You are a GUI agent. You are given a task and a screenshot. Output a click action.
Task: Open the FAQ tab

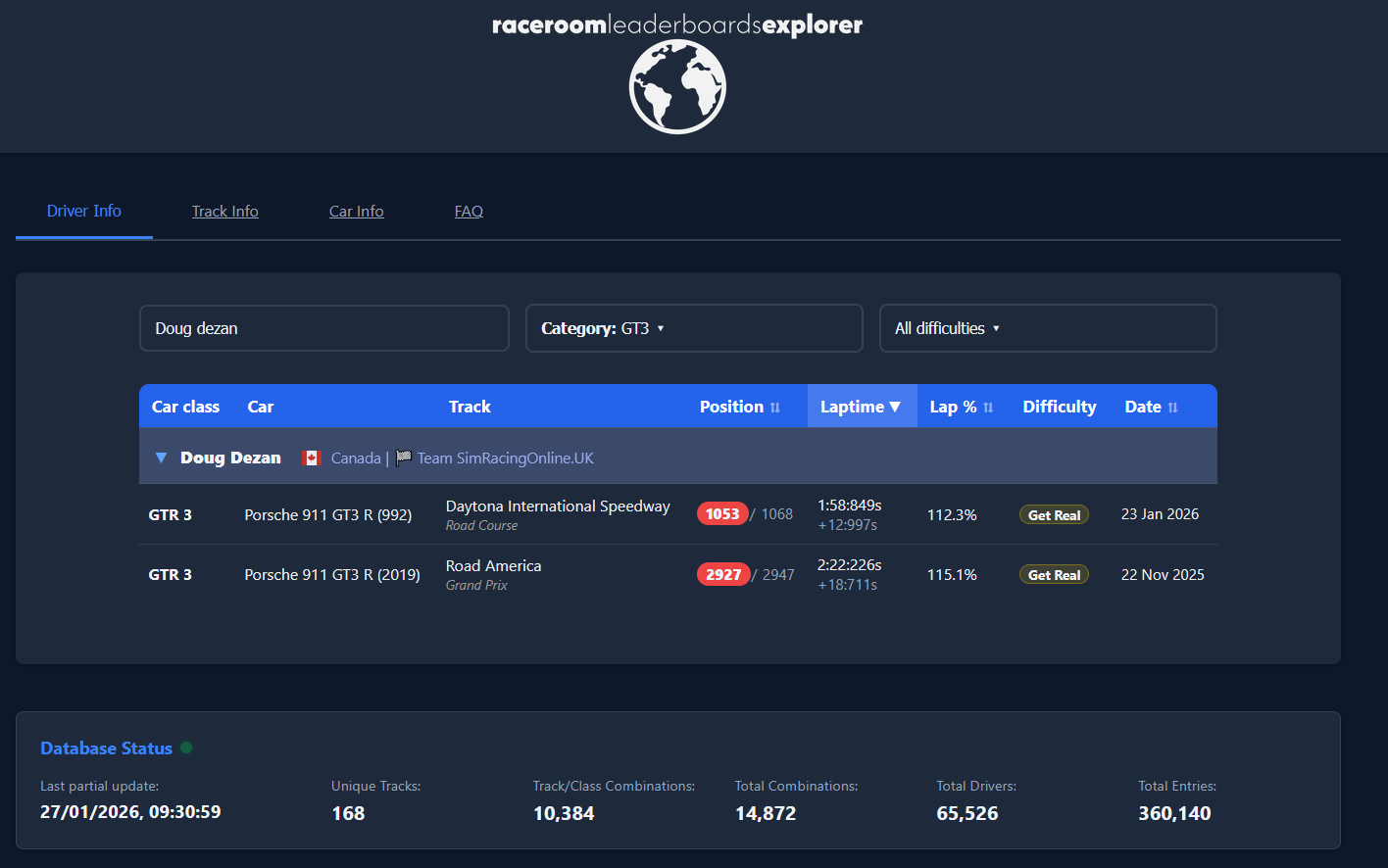[469, 212]
